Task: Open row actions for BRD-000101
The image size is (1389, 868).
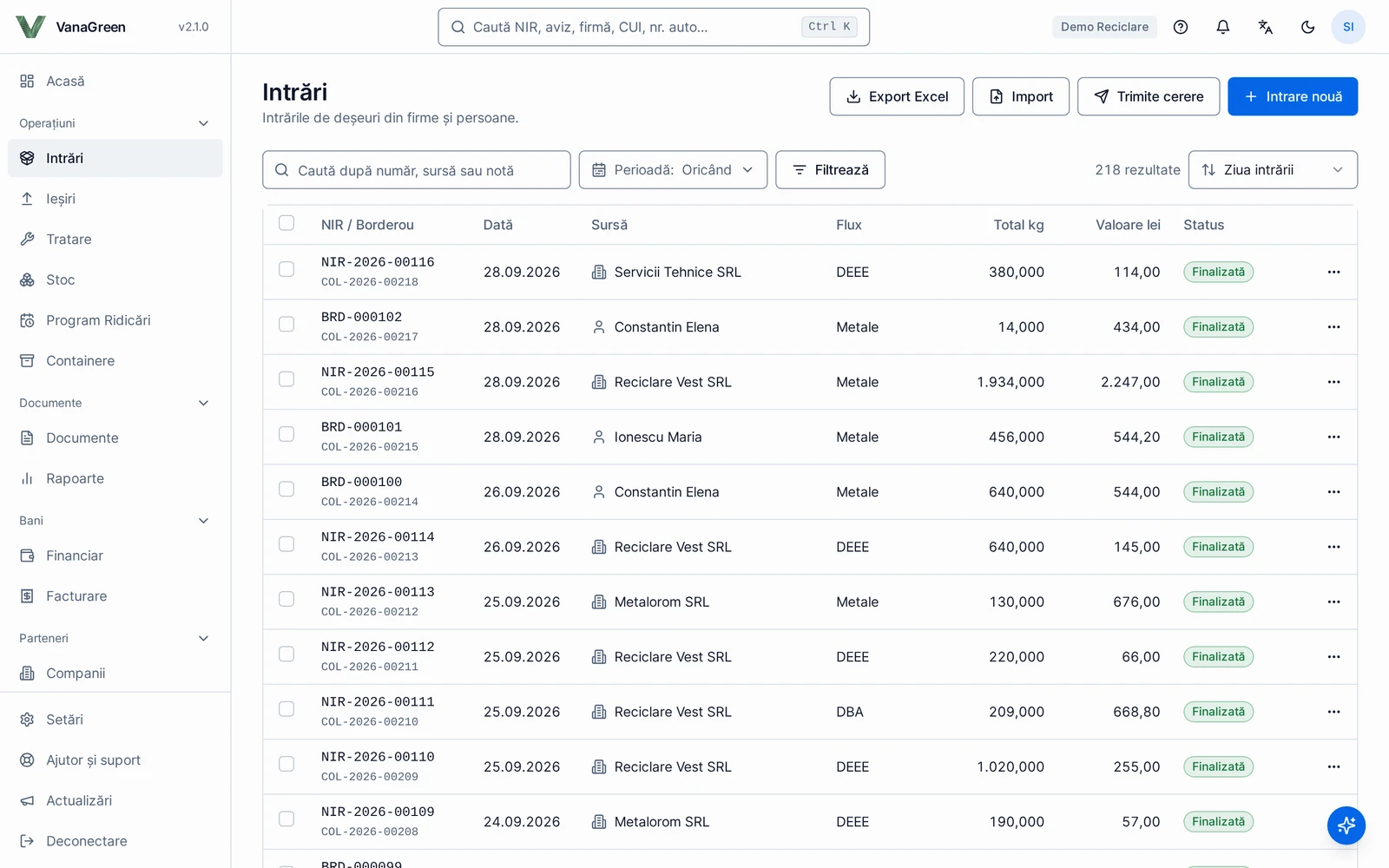Action: pyautogui.click(x=1334, y=437)
